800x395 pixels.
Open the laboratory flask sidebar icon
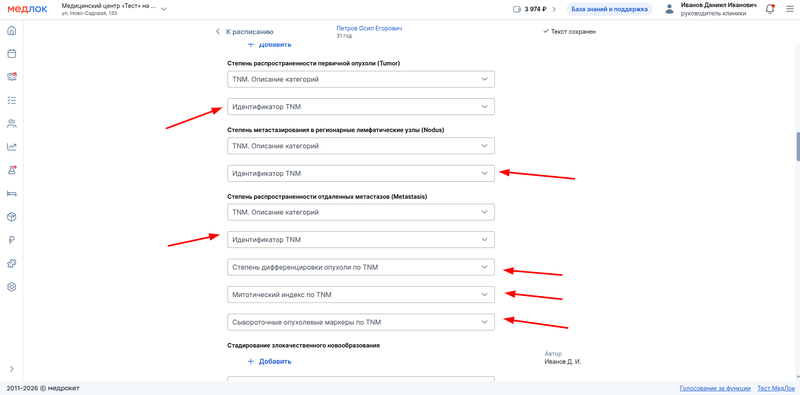click(12, 170)
